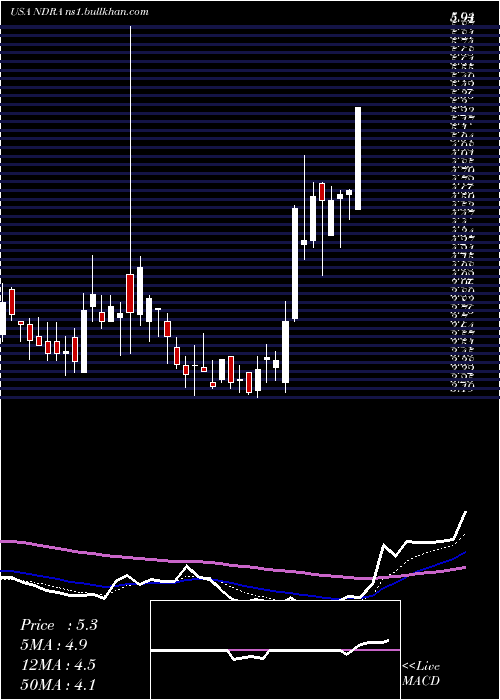Viewport: 500px width, 700px height.
Task: Click the '<<Live MACD' label
Action: (421, 674)
